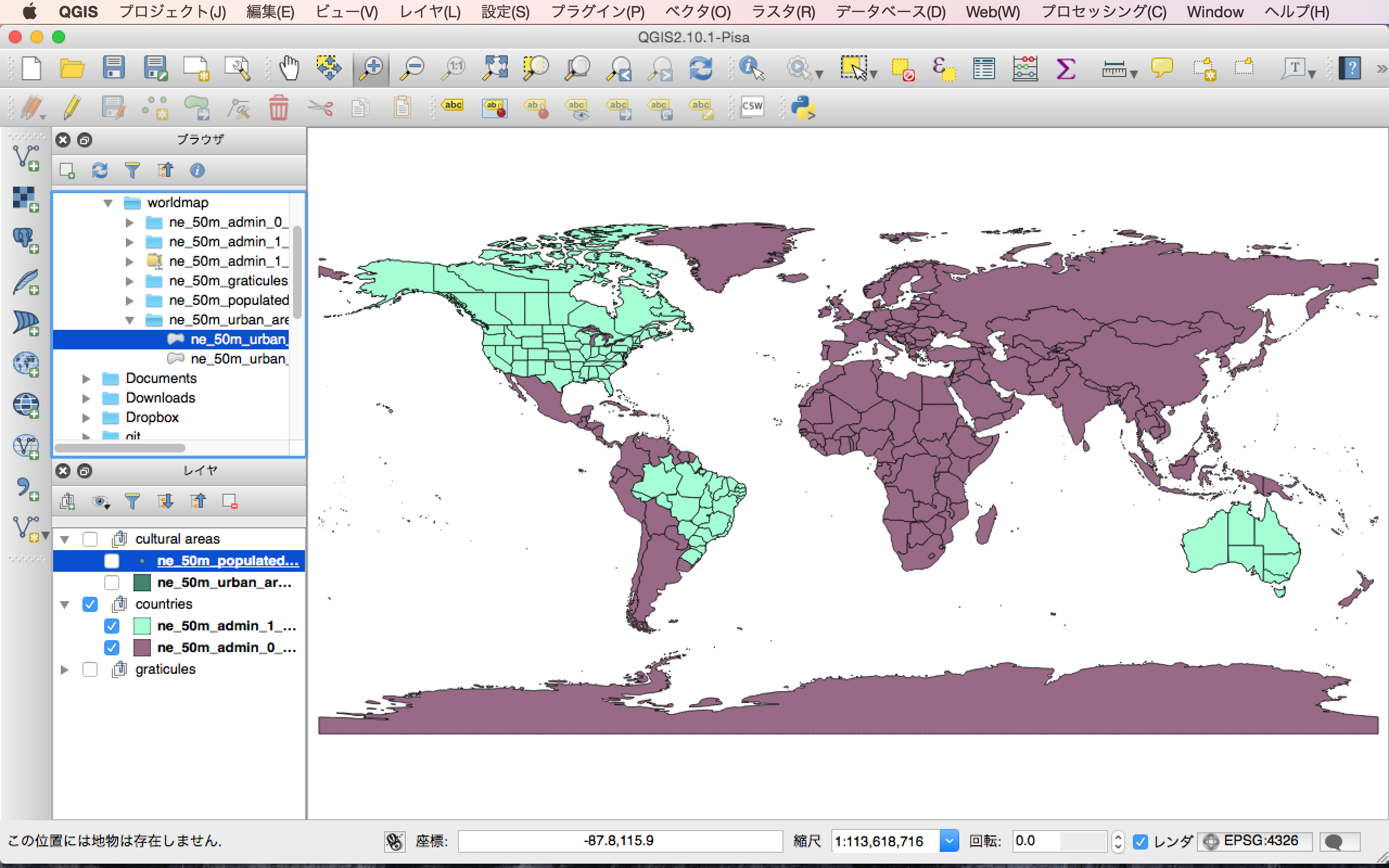Save the current project
The height and width of the screenshot is (868, 1389).
(x=113, y=68)
